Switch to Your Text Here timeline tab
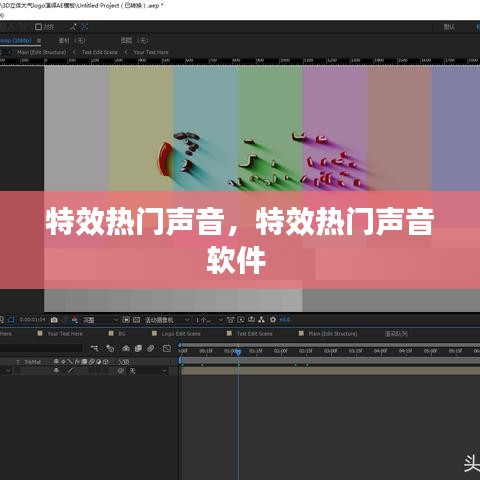This screenshot has height=480, width=480. (65, 334)
